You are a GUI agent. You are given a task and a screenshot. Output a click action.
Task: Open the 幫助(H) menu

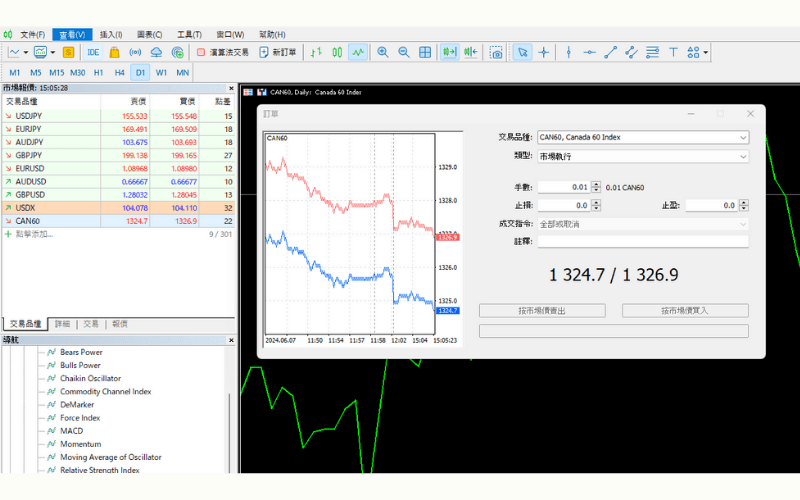272,34
